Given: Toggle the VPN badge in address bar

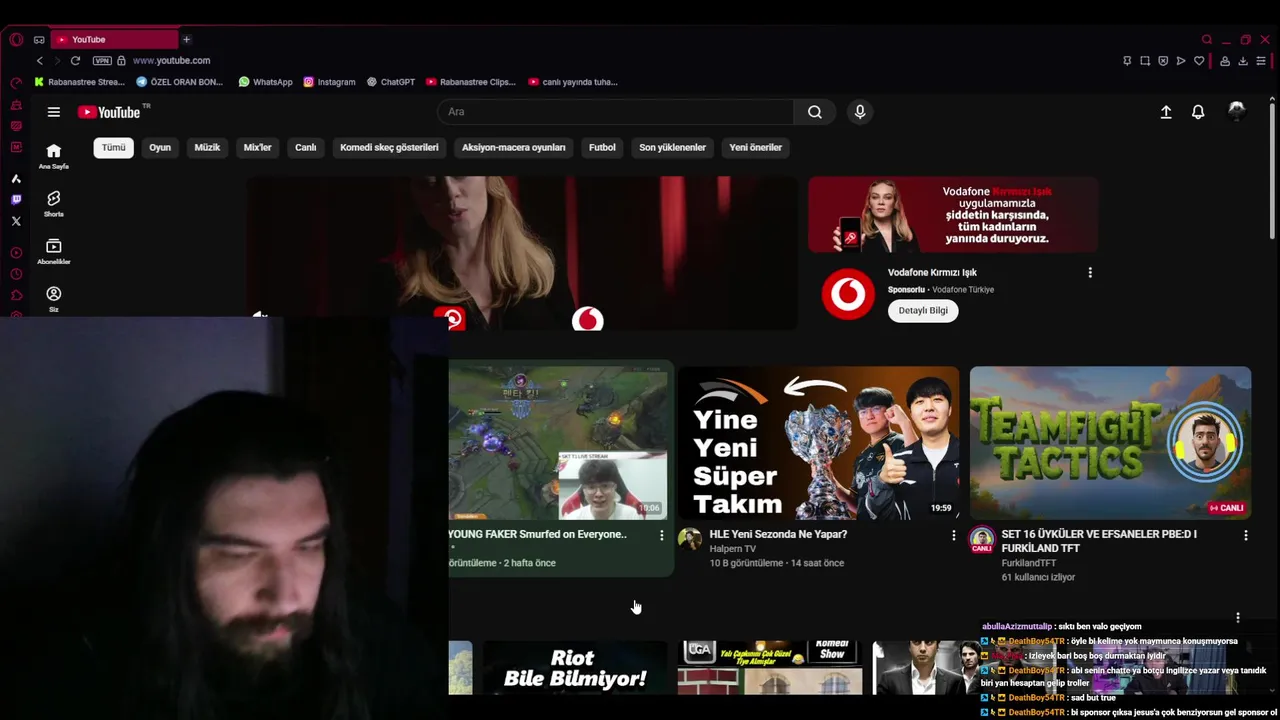Looking at the screenshot, I should pyautogui.click(x=101, y=61).
